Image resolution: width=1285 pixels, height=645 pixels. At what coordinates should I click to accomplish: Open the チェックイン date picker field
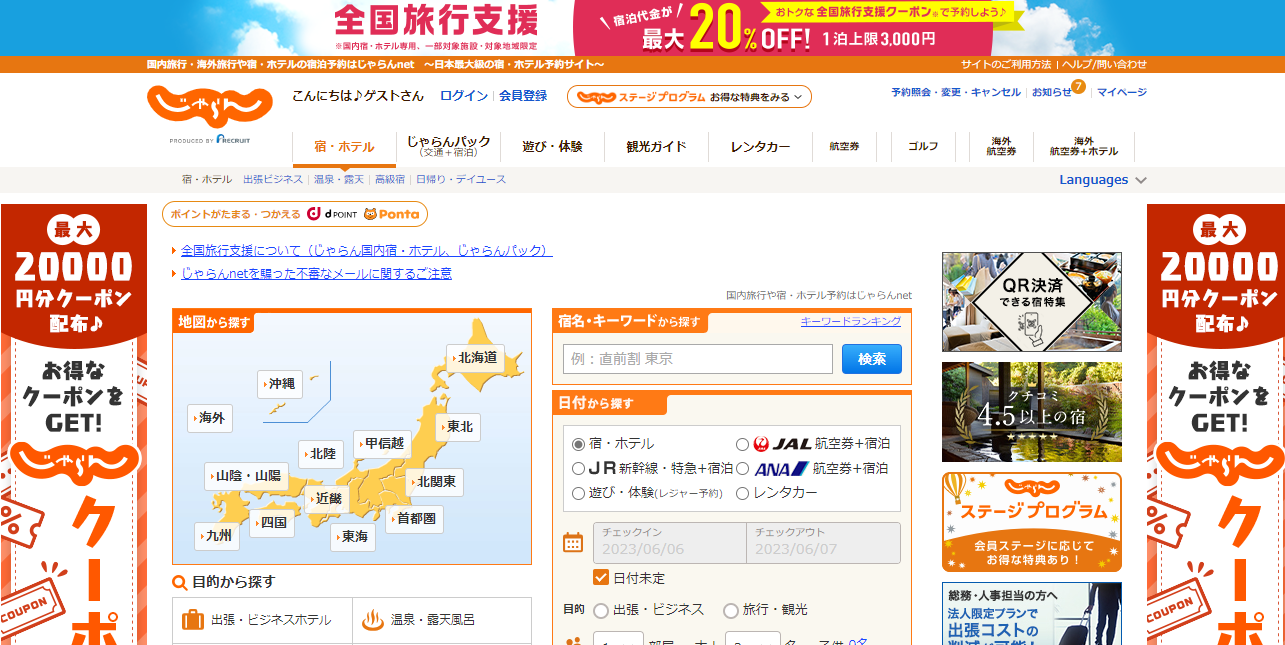point(669,543)
